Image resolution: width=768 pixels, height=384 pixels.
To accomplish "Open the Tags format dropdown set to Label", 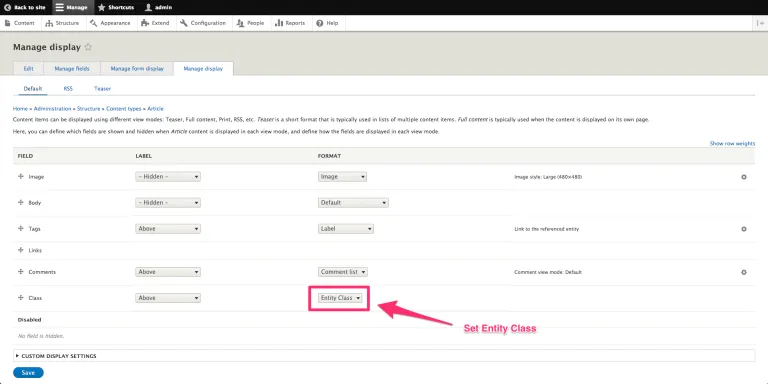I will coord(346,229).
